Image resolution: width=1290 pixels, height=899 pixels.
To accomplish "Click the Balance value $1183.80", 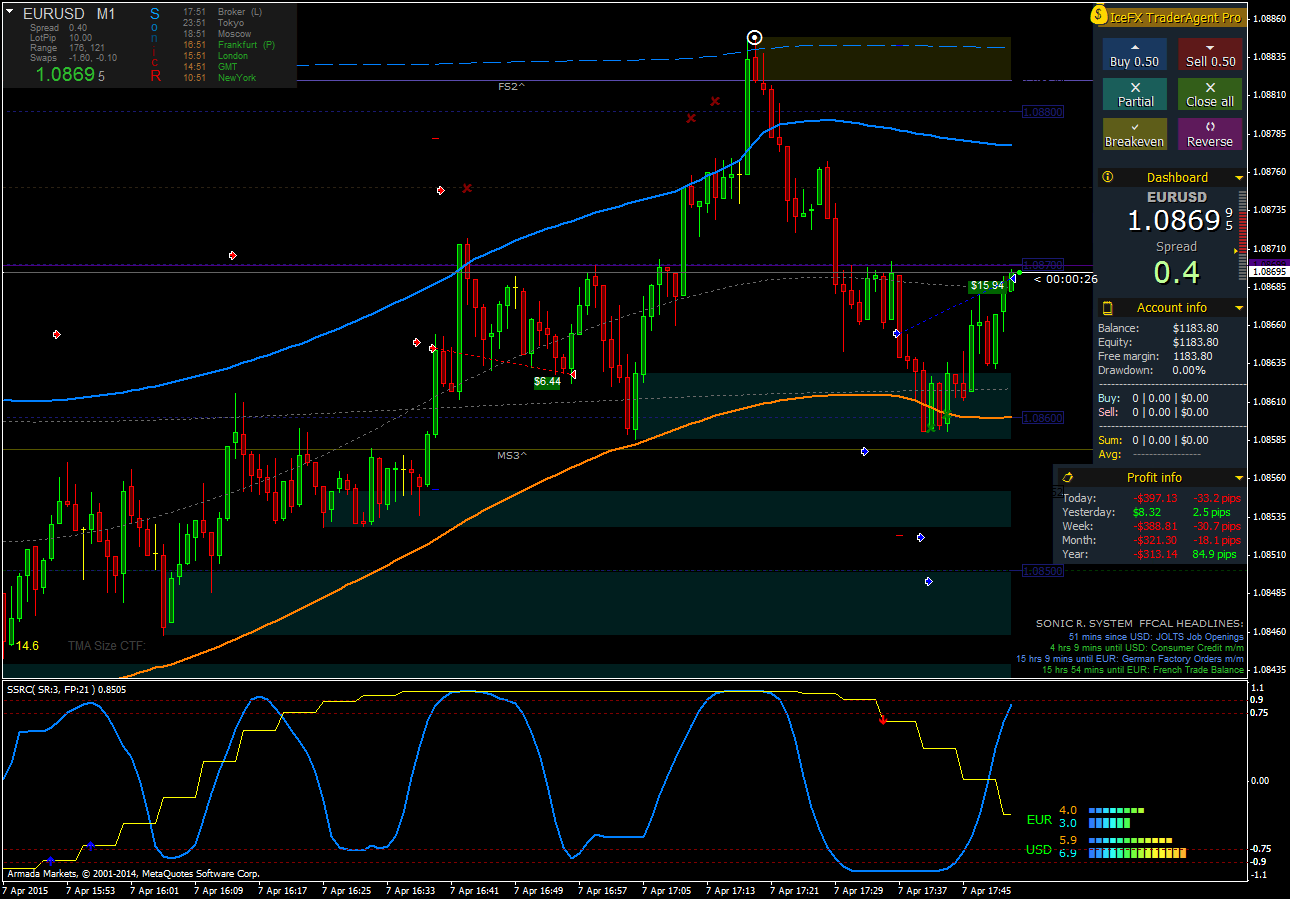I will (x=1195, y=328).
